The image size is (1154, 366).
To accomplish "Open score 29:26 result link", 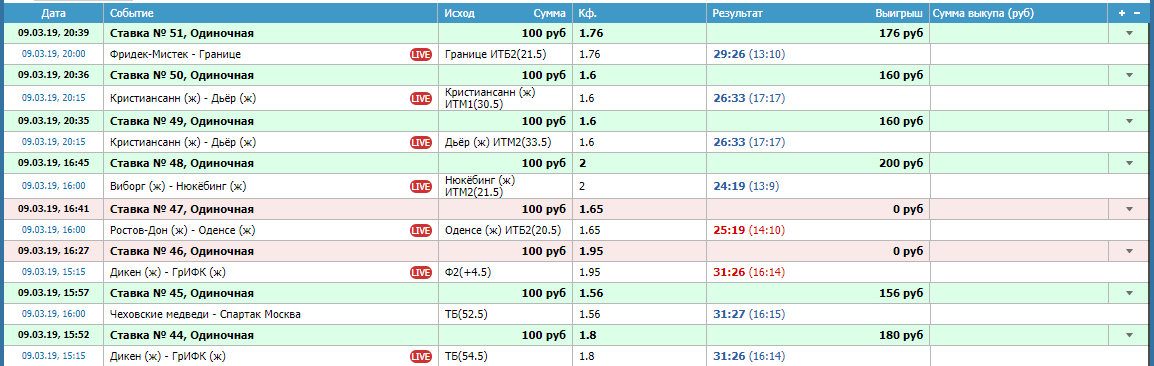I will click(729, 54).
